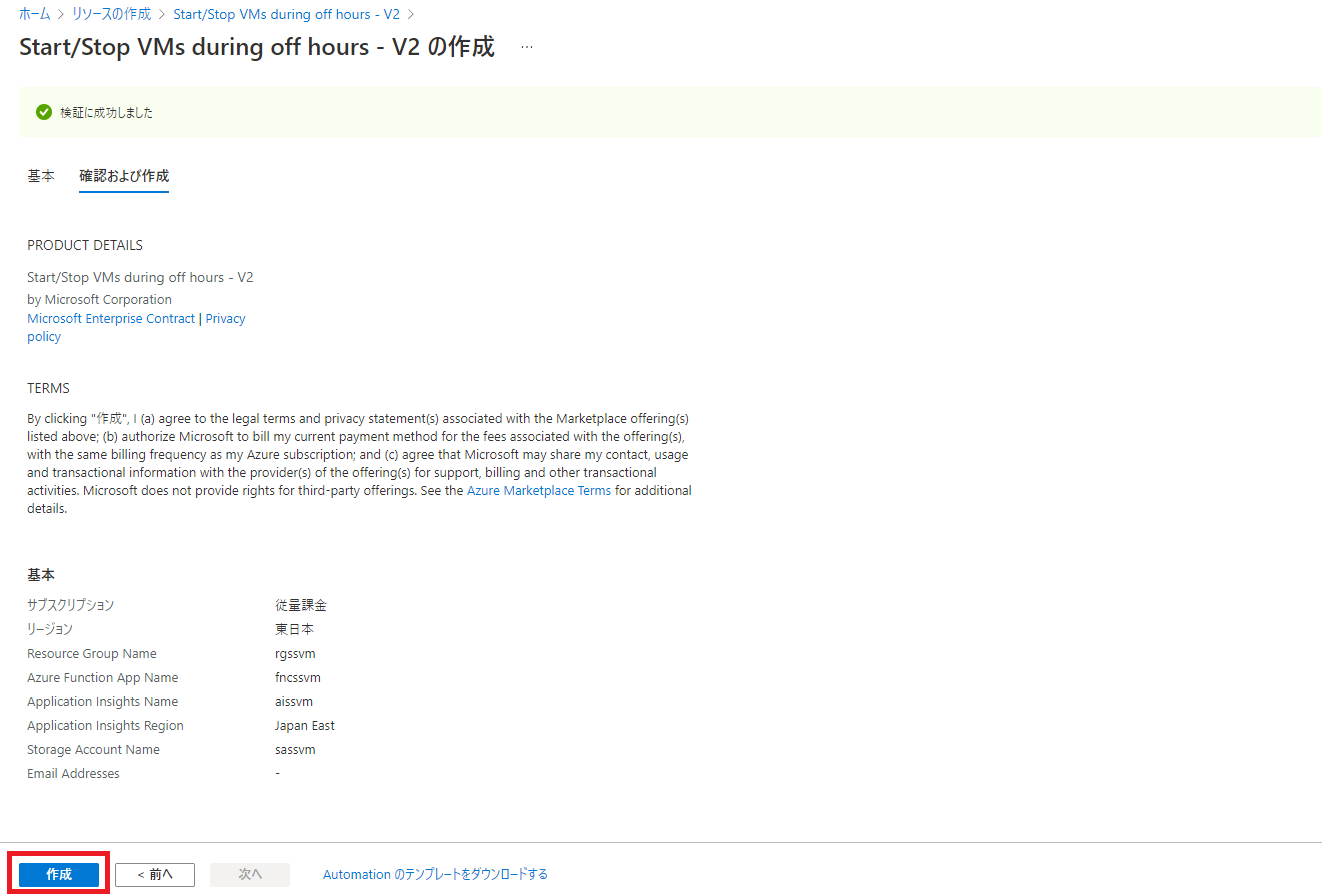The width and height of the screenshot is (1322, 894).
Task: Open the ellipsis menu beside the page title
Action: (526, 46)
